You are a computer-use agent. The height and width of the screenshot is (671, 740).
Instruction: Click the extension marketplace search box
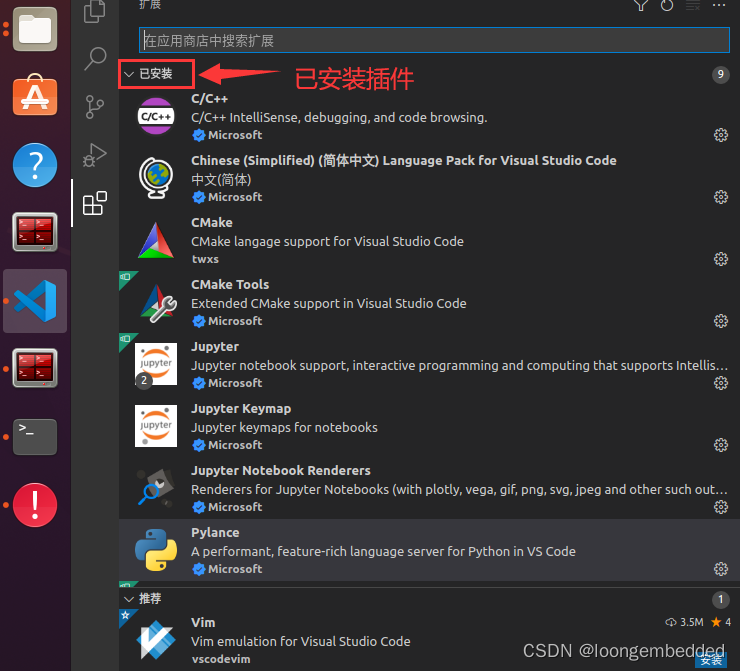pyautogui.click(x=434, y=41)
